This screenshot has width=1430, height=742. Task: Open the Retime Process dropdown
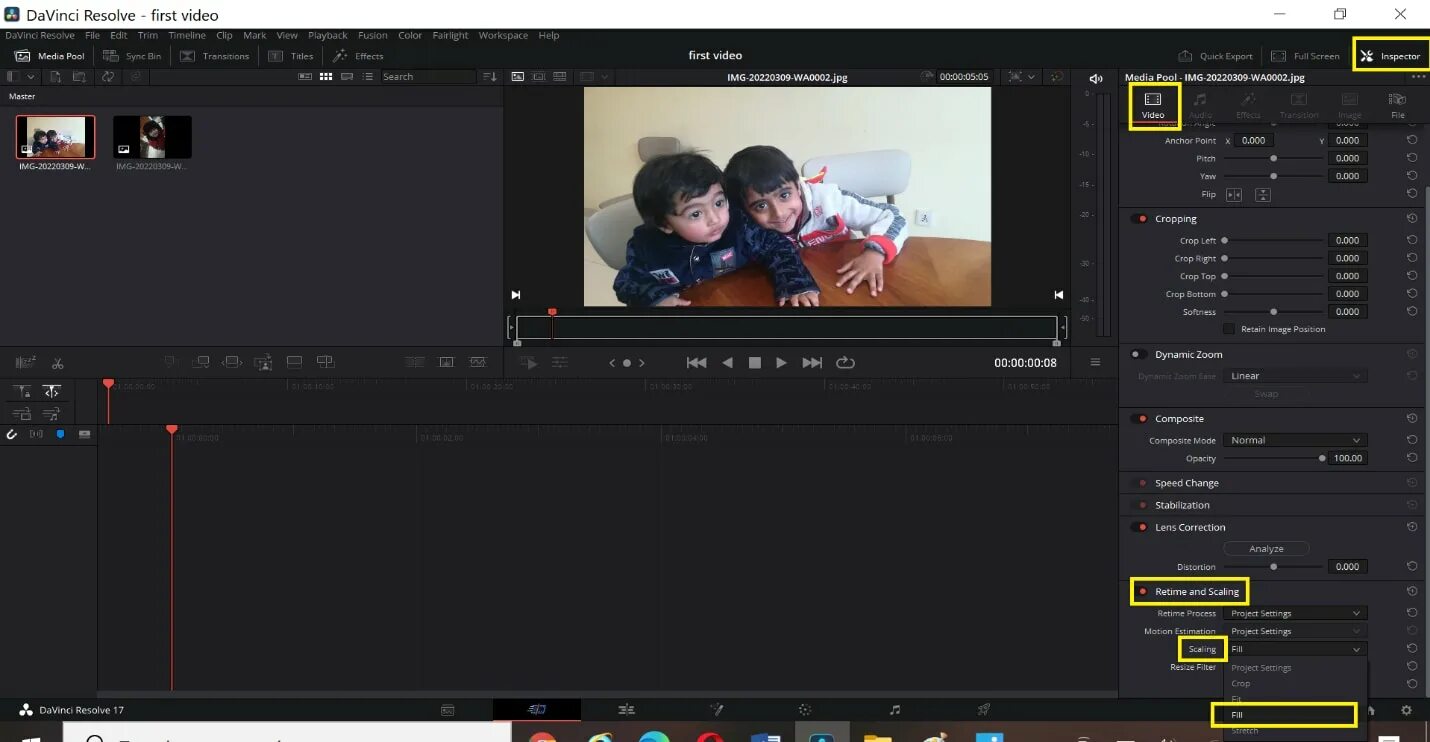pos(1295,613)
